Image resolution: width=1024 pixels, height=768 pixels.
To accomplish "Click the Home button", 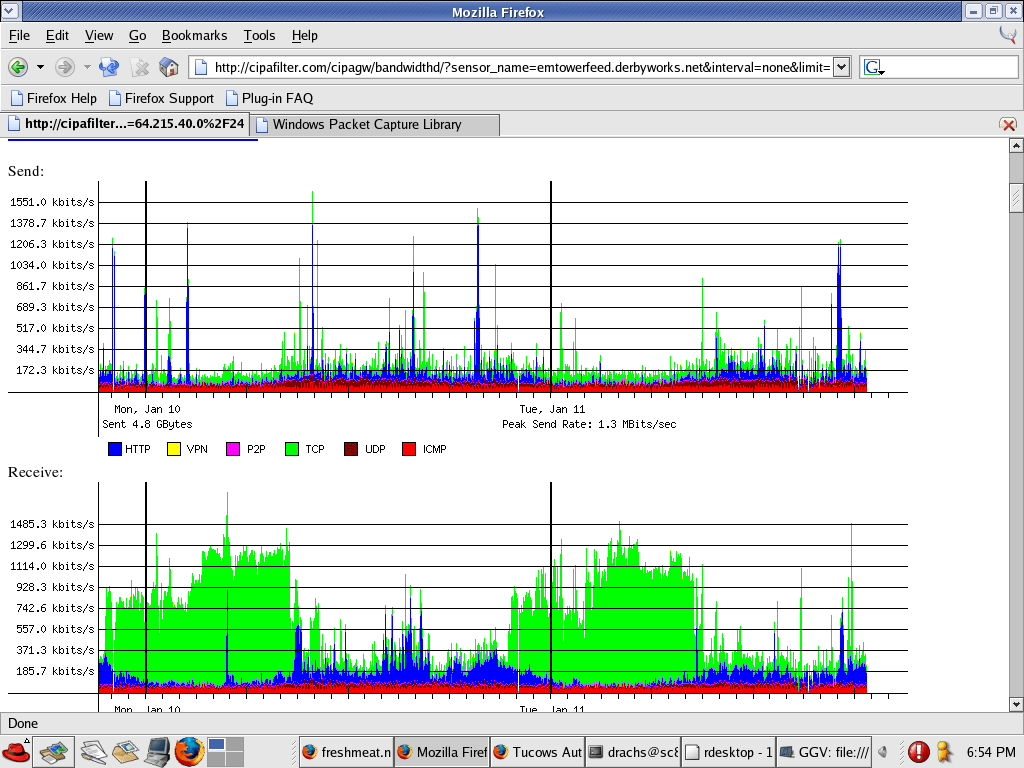I will pyautogui.click(x=170, y=67).
